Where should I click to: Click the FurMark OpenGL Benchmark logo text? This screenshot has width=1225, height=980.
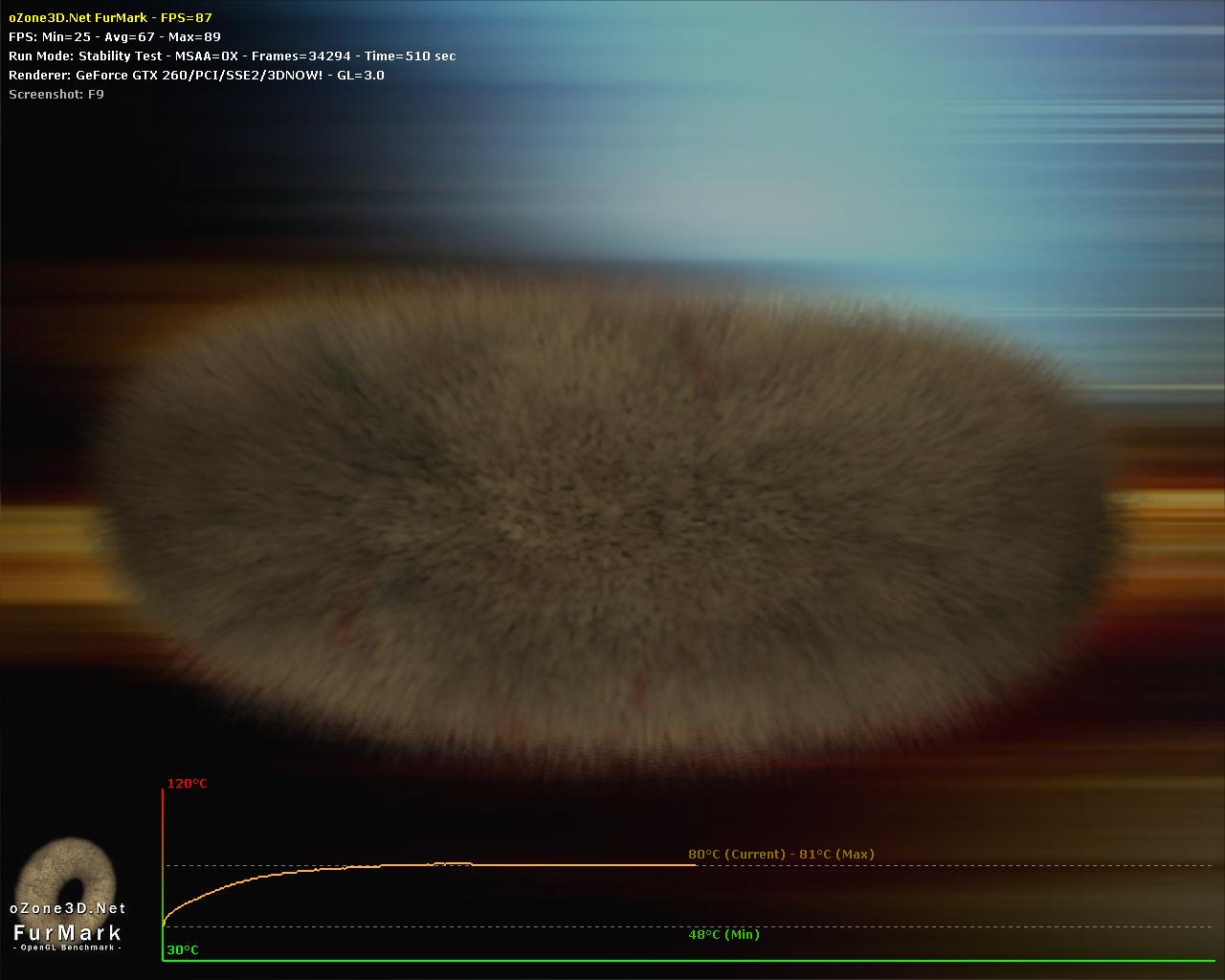coord(68,936)
